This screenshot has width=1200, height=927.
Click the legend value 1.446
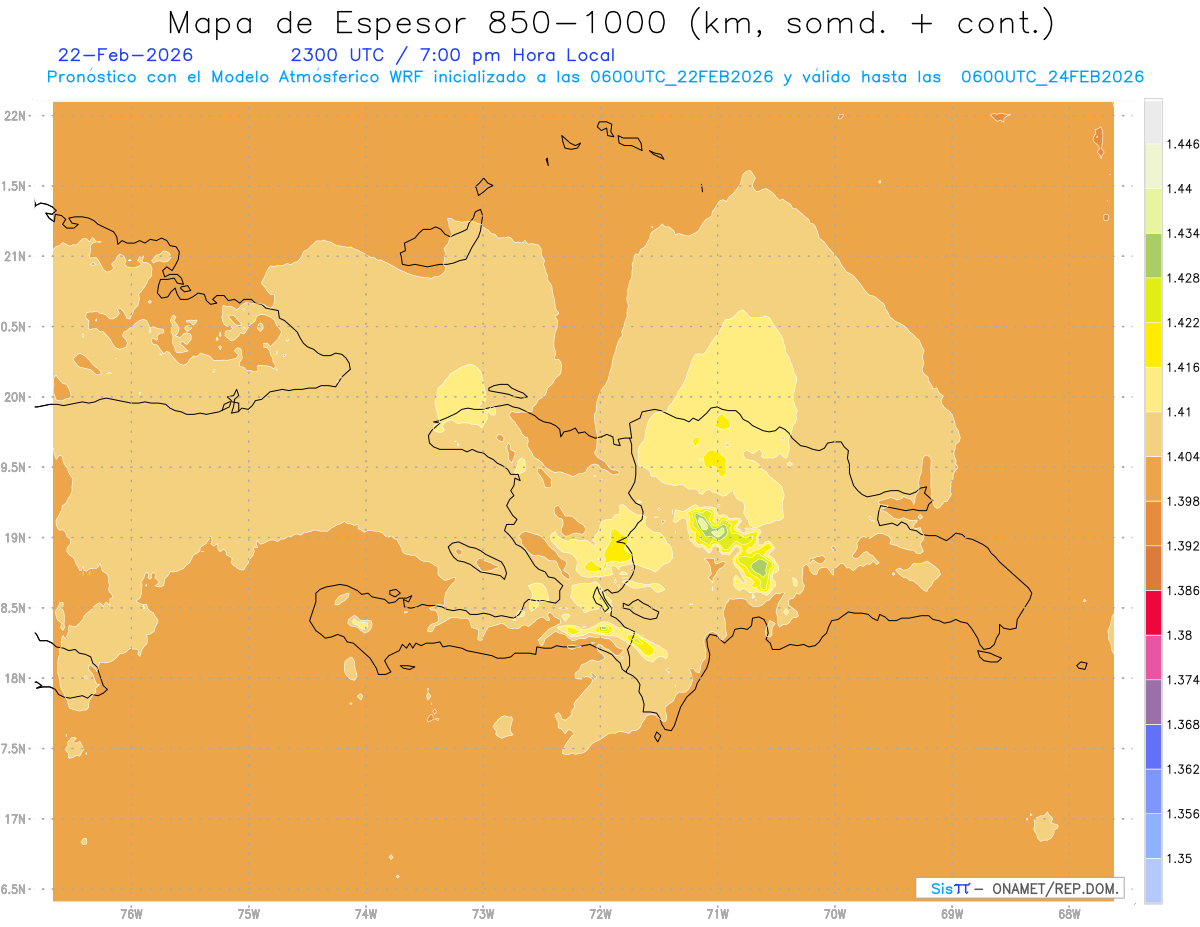click(x=1183, y=144)
